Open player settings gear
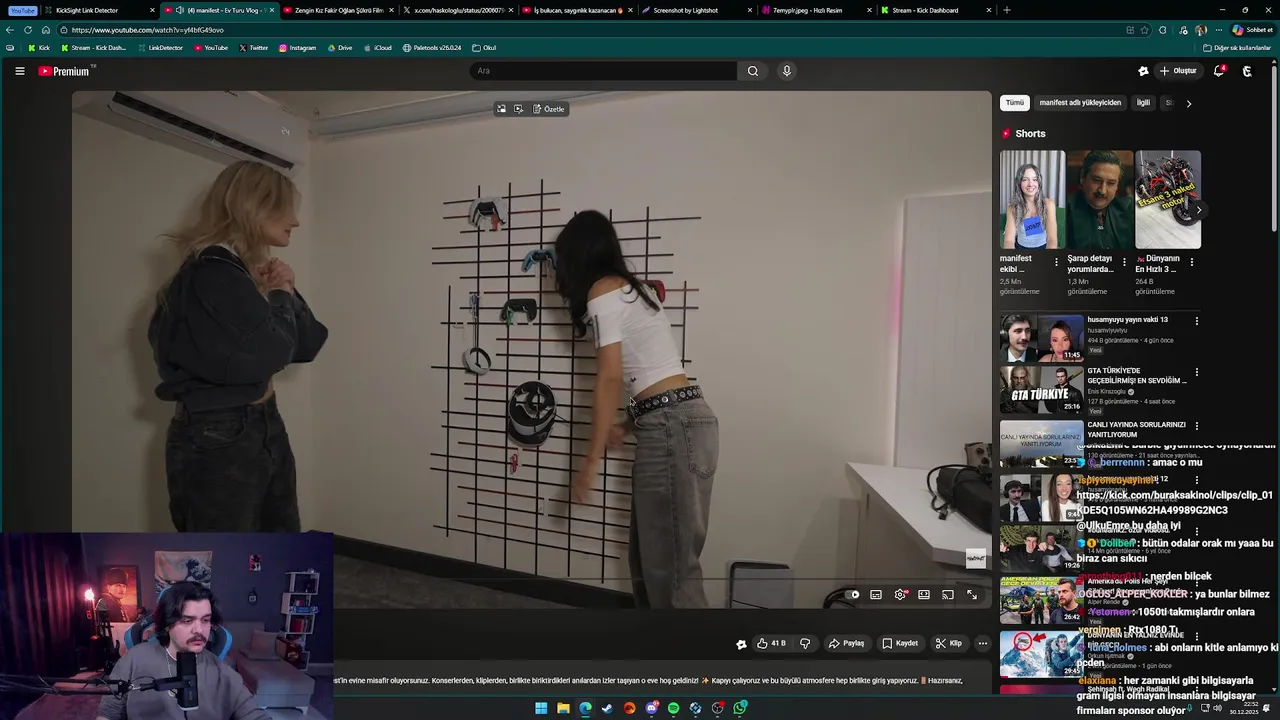This screenshot has height=720, width=1280. point(900,595)
